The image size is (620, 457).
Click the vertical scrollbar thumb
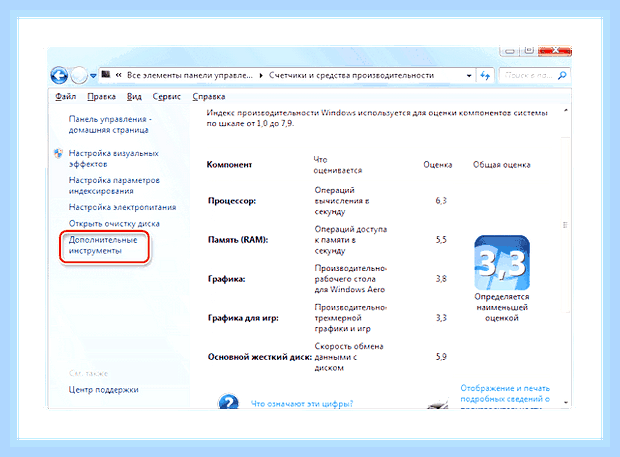tap(566, 225)
